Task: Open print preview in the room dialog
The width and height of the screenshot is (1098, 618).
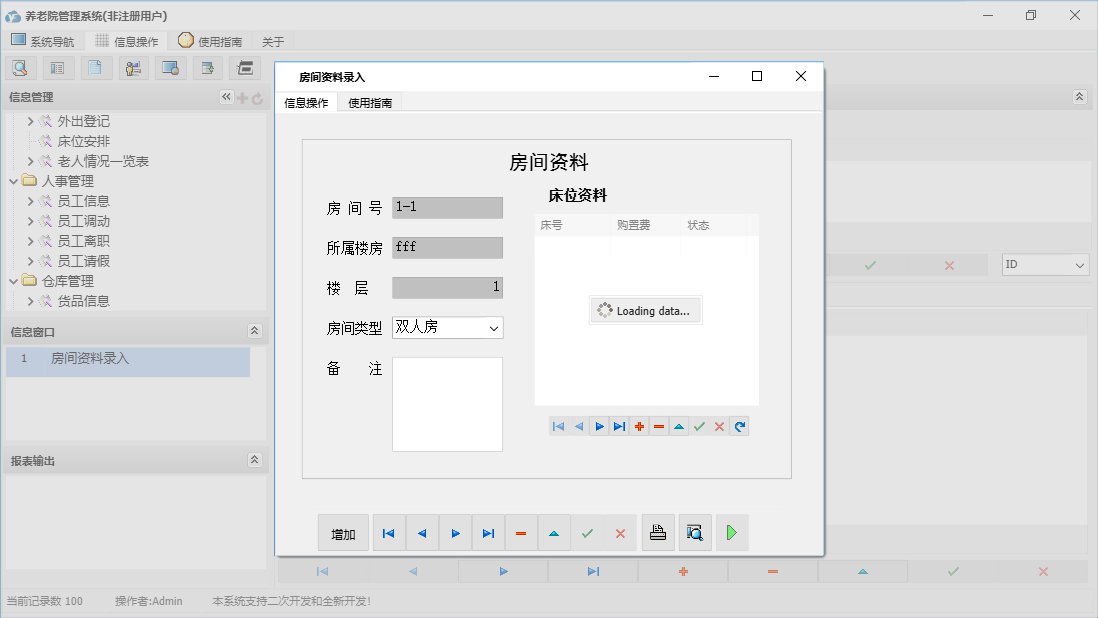Action: click(x=695, y=532)
